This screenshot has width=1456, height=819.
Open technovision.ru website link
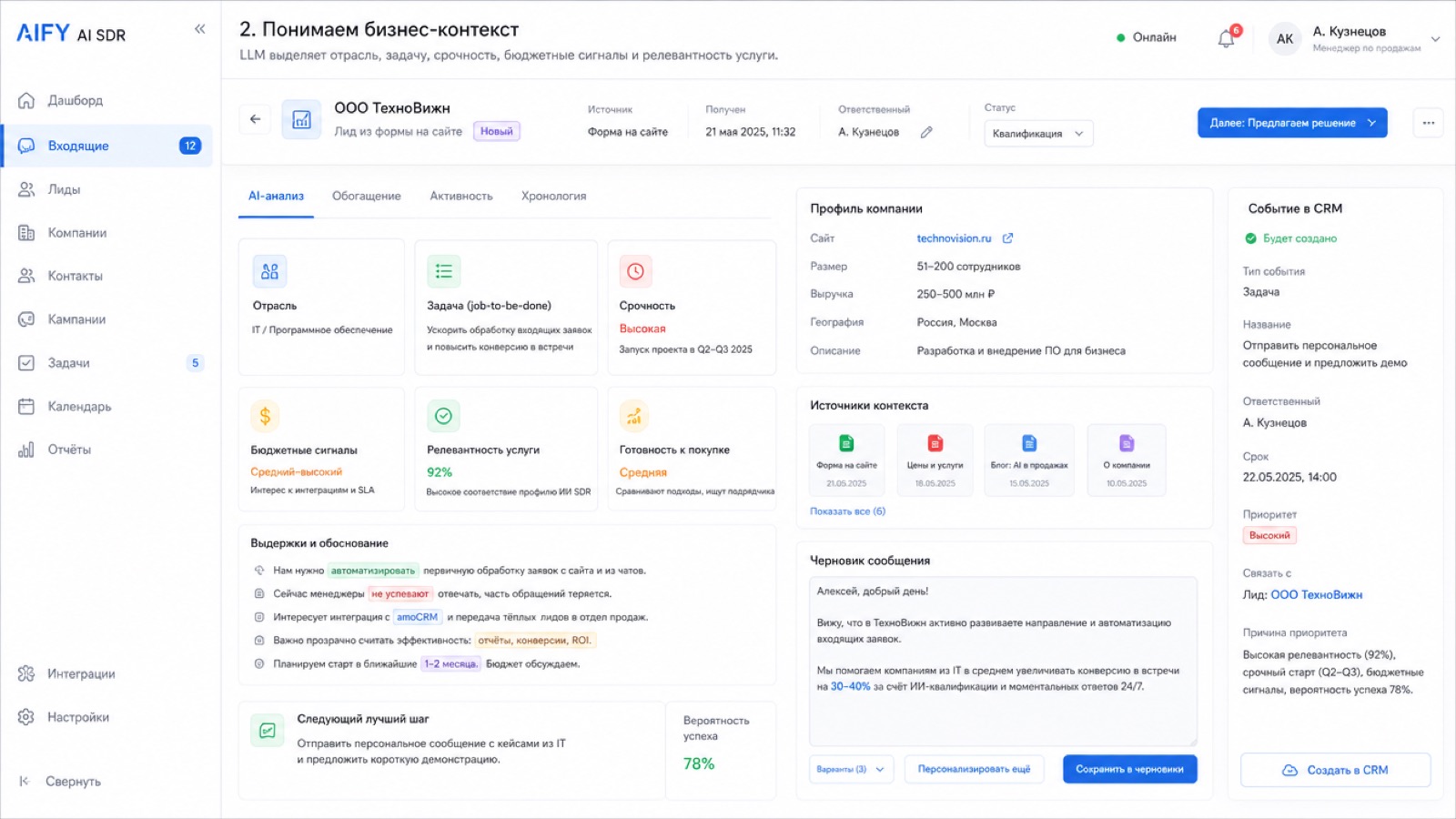(x=954, y=238)
